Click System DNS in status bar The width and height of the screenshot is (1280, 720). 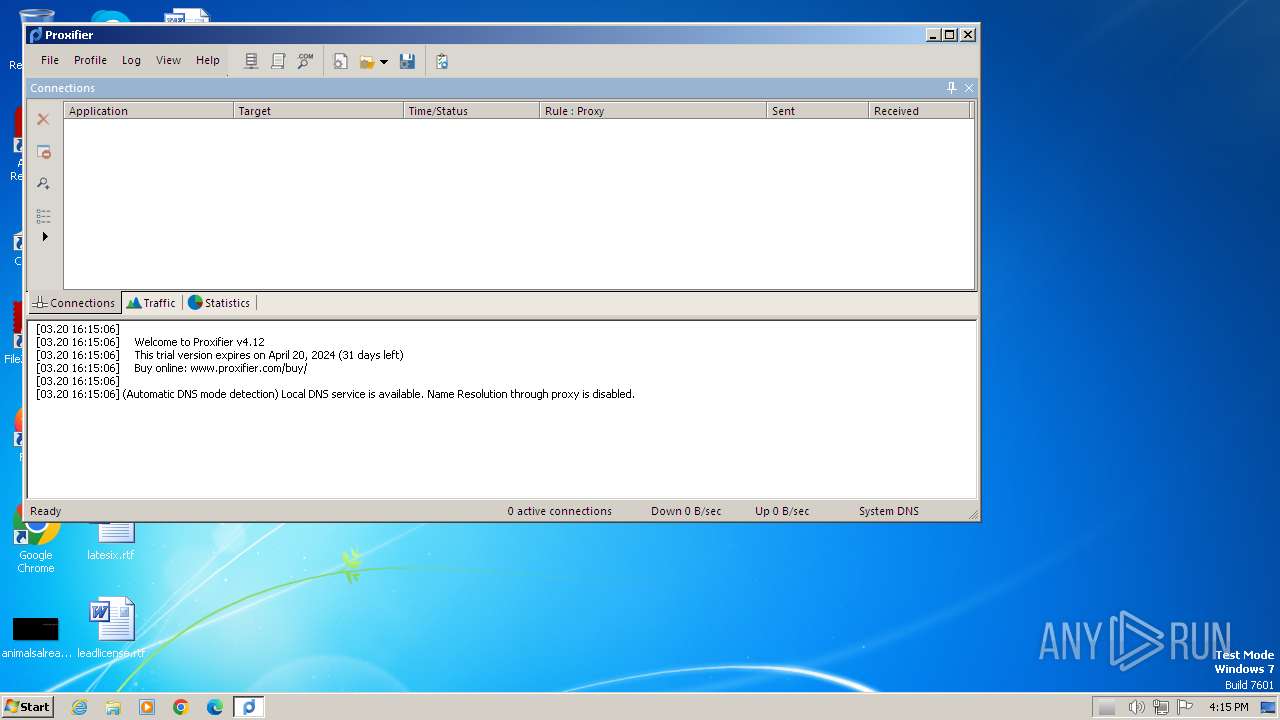point(888,511)
